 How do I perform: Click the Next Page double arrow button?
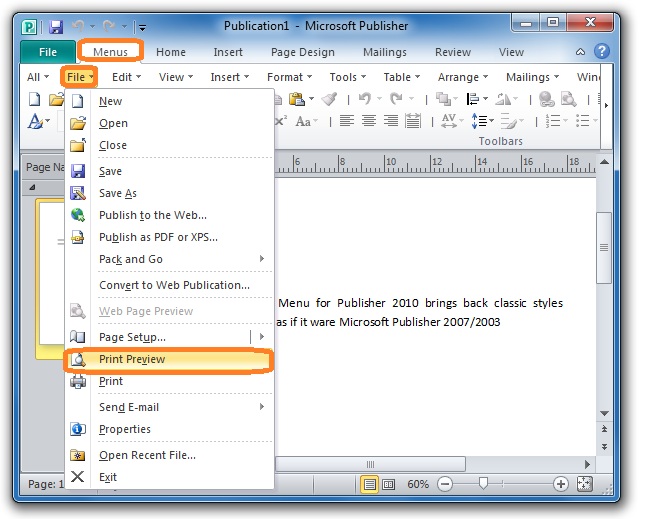click(x=604, y=447)
